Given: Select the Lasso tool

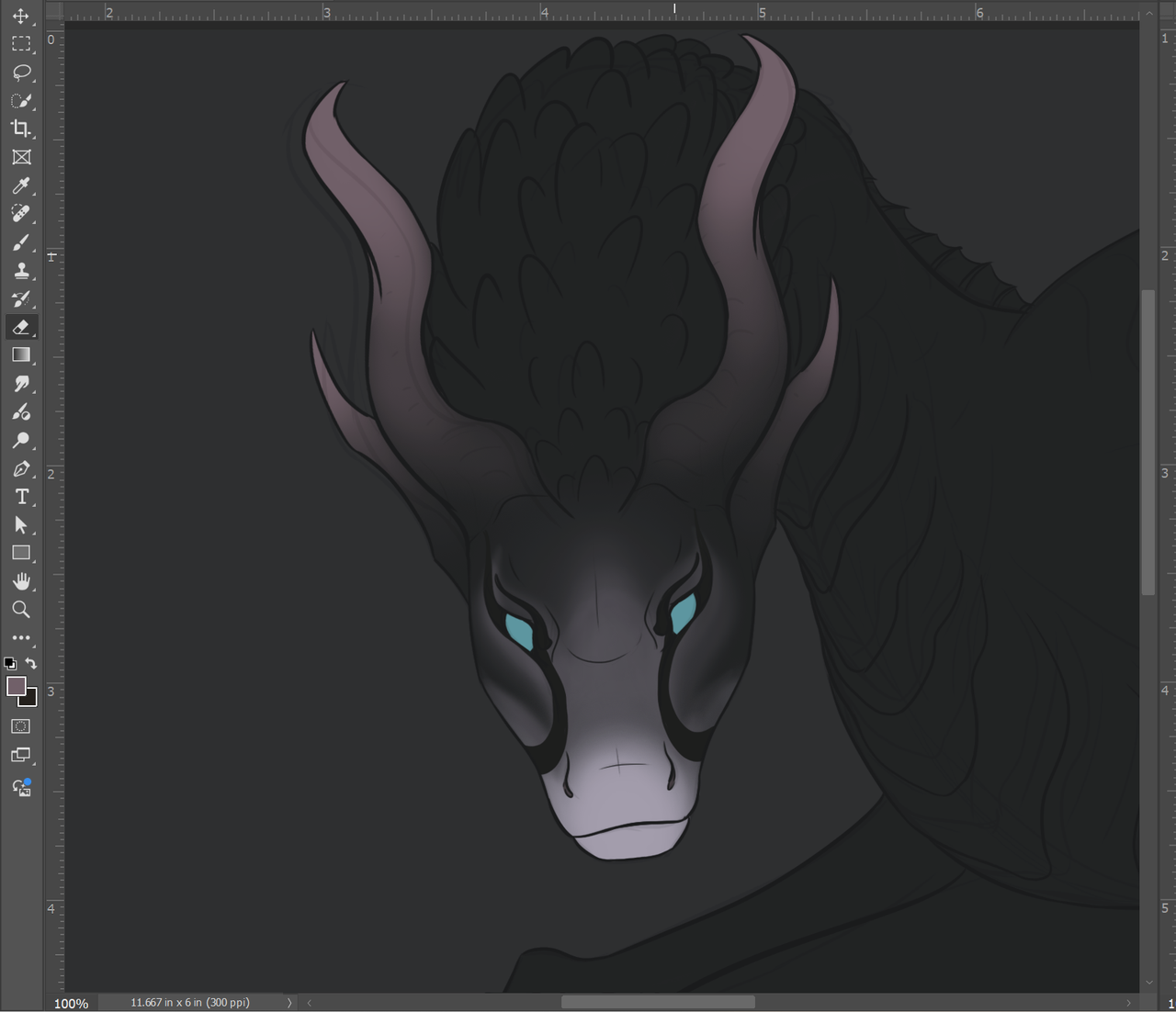Looking at the screenshot, I should coord(21,73).
